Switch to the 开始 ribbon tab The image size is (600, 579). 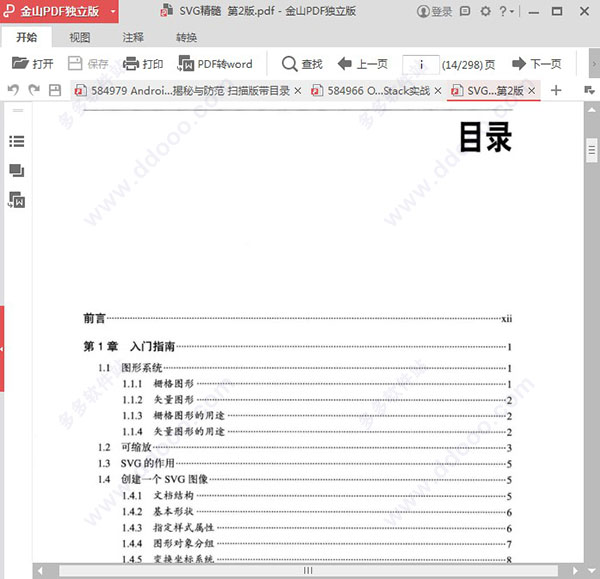click(x=26, y=37)
